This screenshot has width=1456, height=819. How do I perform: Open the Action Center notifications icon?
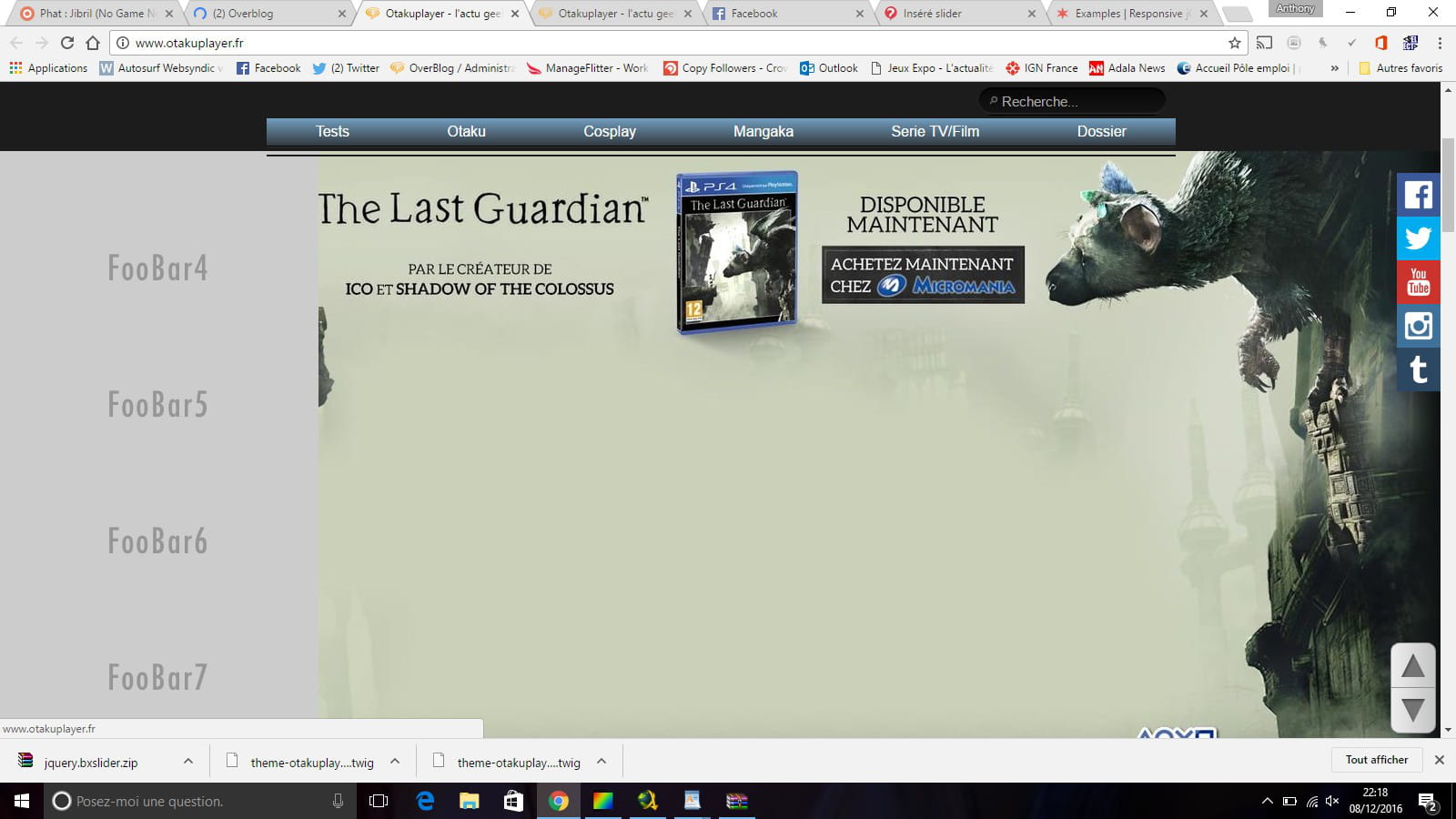[x=1428, y=802]
